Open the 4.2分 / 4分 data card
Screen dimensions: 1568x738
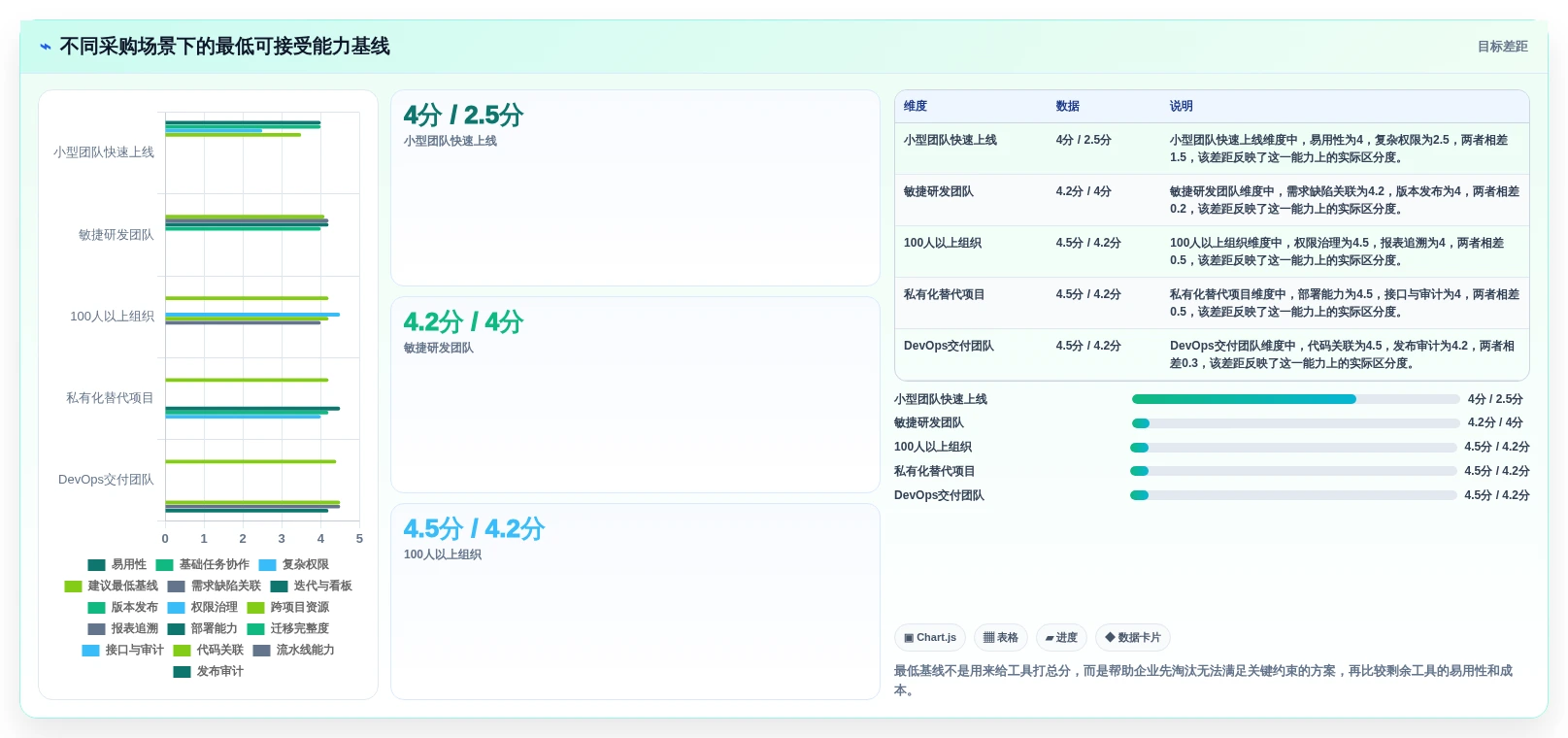pyautogui.click(x=635, y=395)
